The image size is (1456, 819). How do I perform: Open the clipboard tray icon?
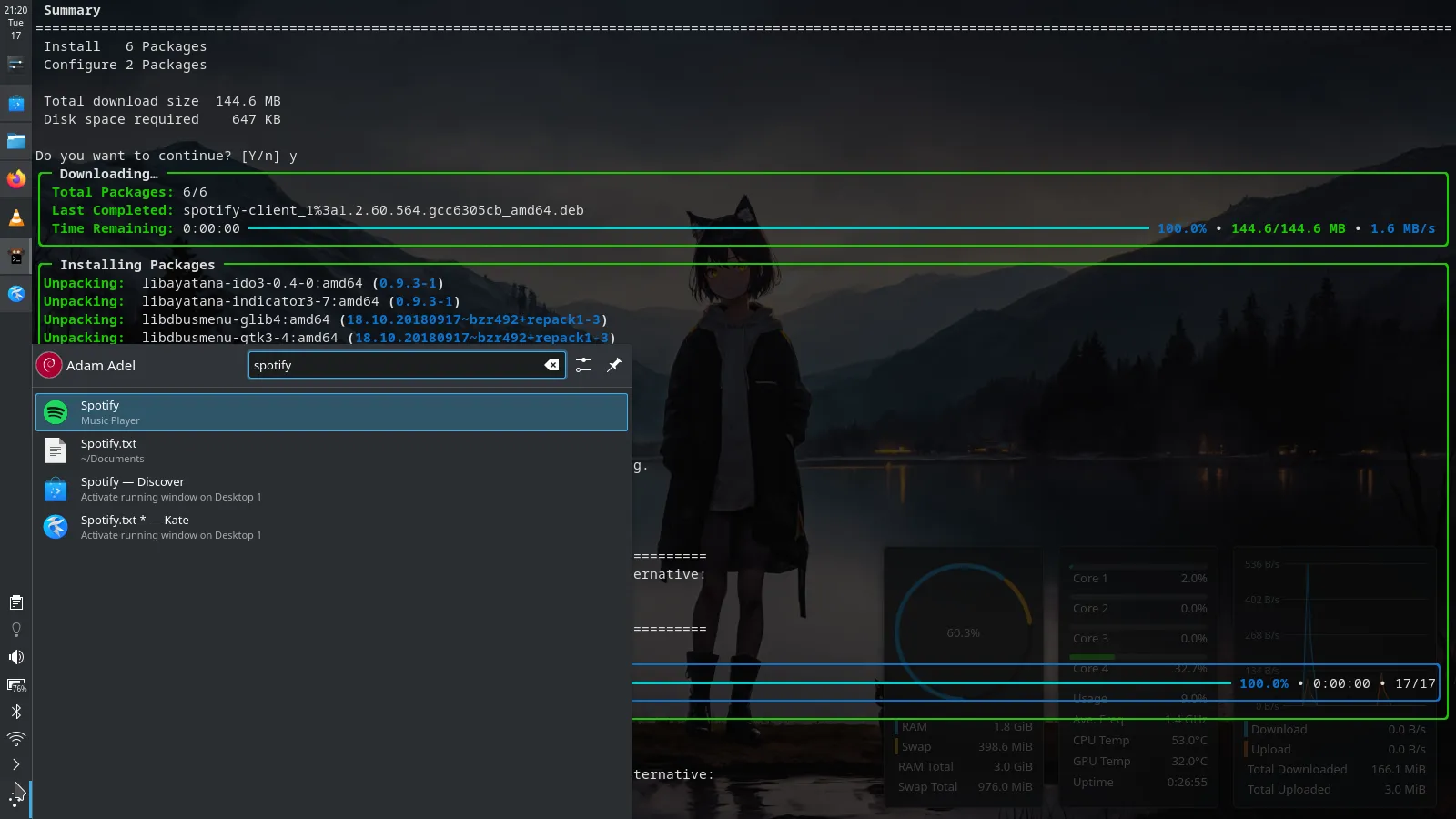pyautogui.click(x=15, y=602)
